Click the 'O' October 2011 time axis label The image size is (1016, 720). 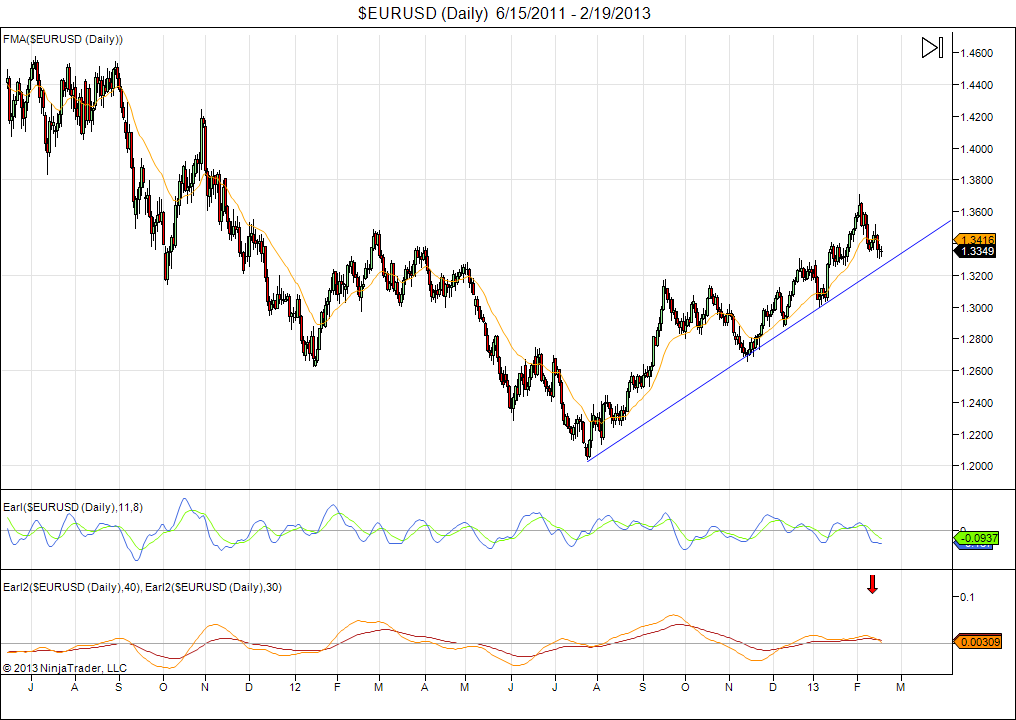(x=163, y=688)
